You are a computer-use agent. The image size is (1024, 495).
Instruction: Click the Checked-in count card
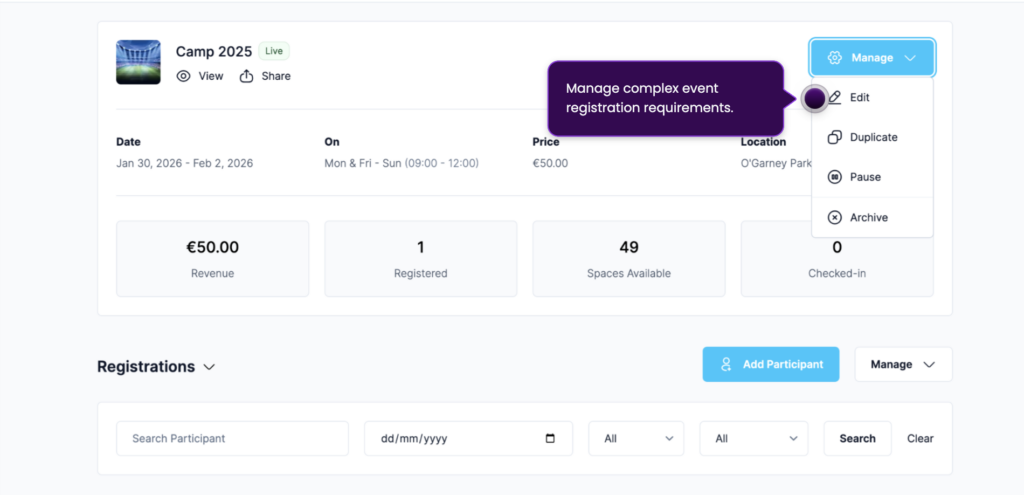[x=837, y=259]
